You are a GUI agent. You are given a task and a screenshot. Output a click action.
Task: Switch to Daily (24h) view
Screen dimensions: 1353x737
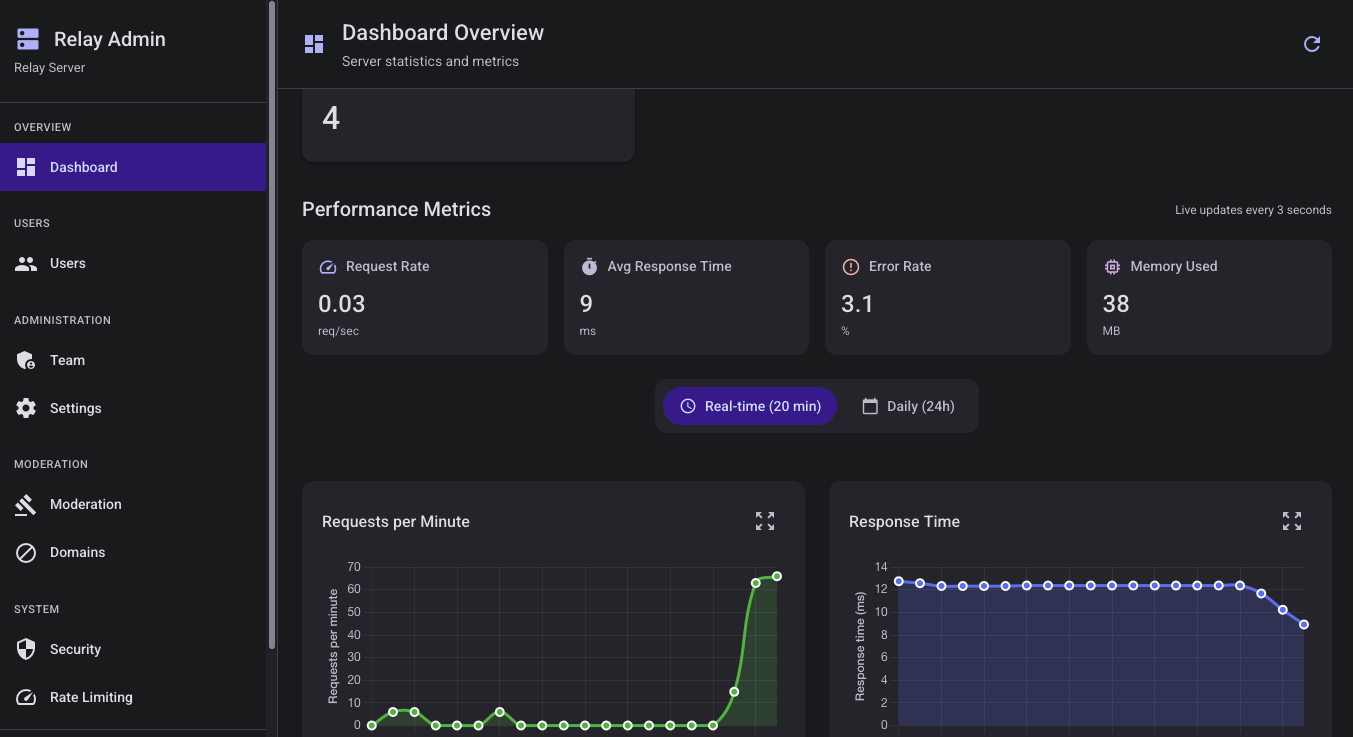pos(908,406)
